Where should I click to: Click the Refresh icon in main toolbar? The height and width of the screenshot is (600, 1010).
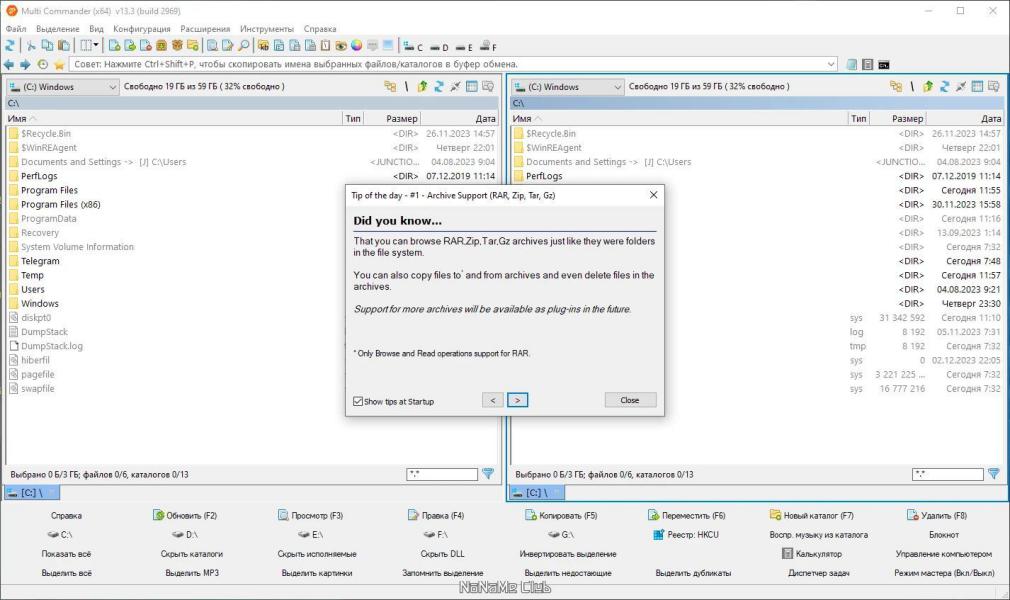(x=10, y=46)
